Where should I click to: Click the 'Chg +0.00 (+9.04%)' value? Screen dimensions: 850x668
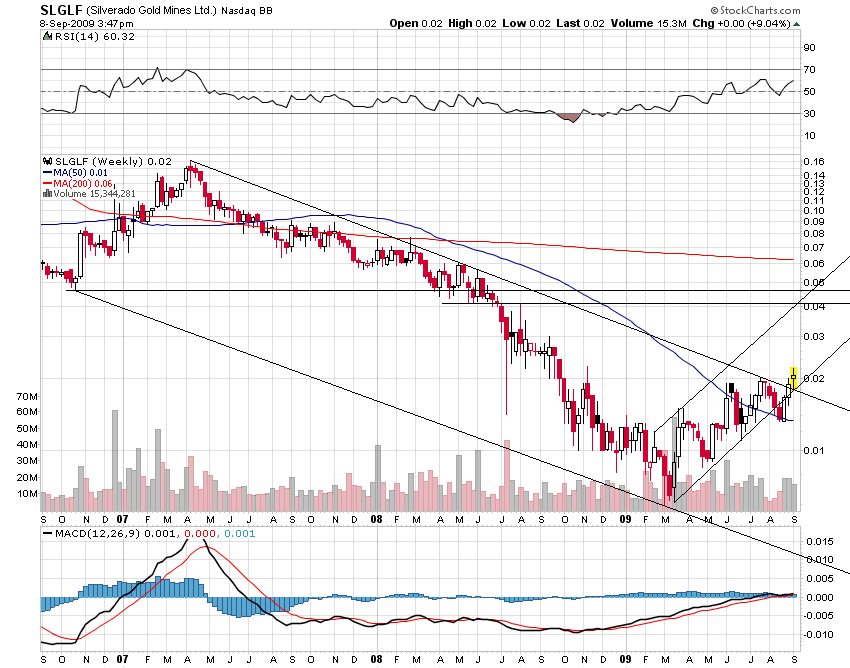(742, 23)
